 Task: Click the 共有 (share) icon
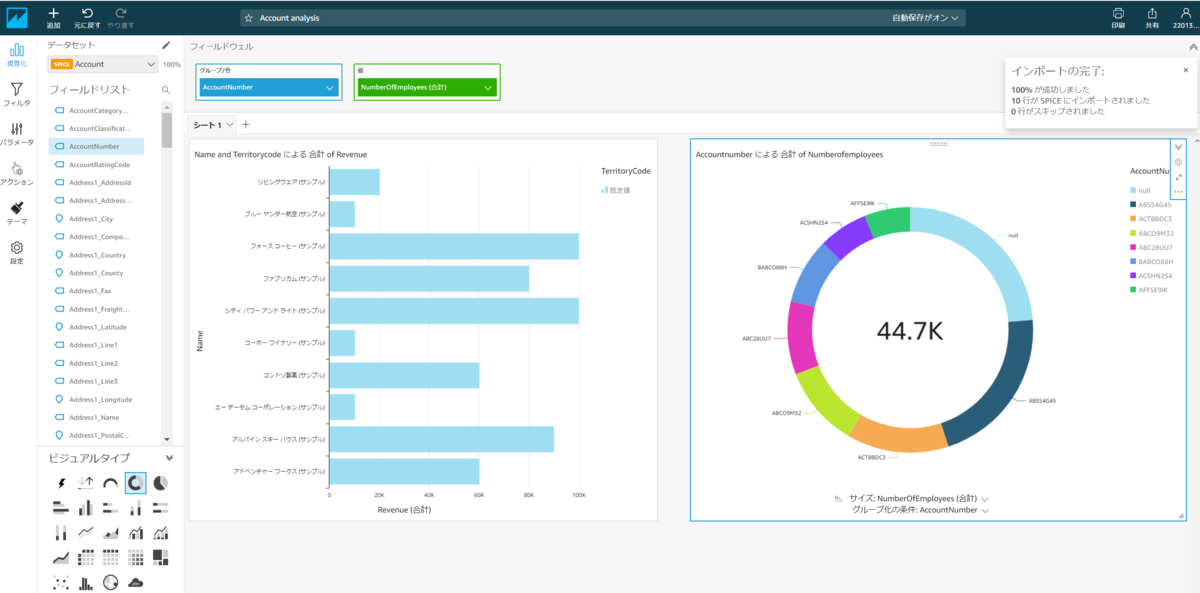click(x=1152, y=17)
